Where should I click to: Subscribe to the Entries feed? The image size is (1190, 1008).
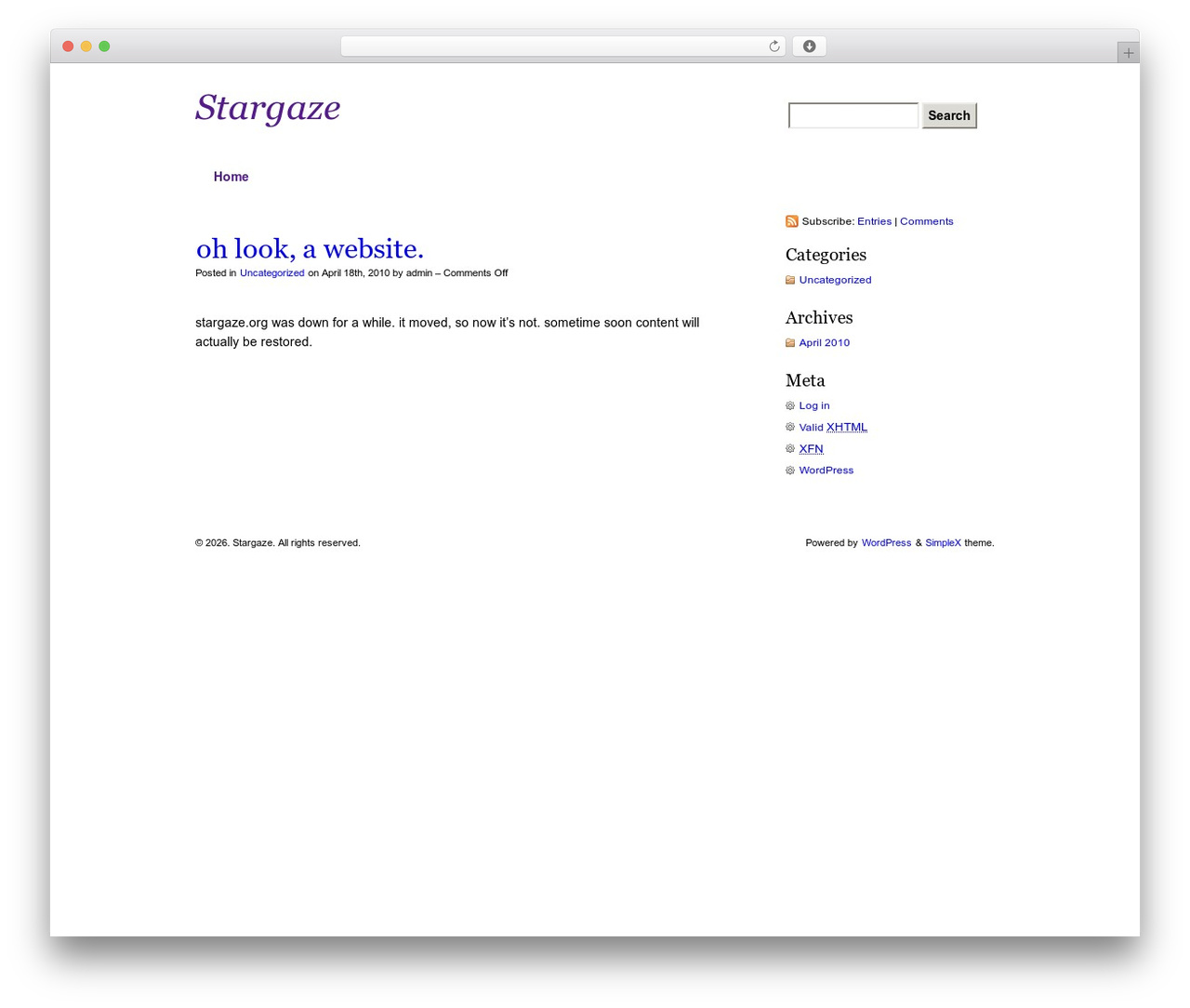[874, 221]
